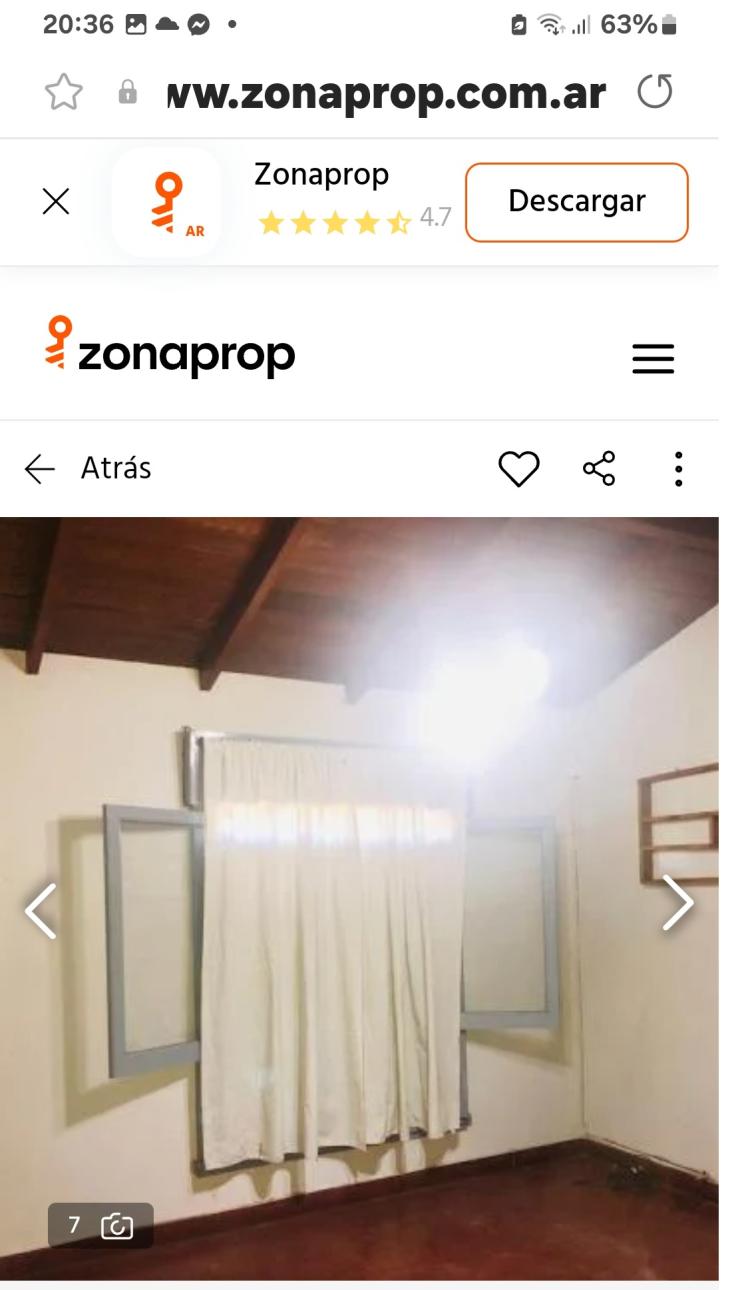Open the 7 photos gallery counter
The width and height of the screenshot is (756, 1290).
(x=101, y=1225)
